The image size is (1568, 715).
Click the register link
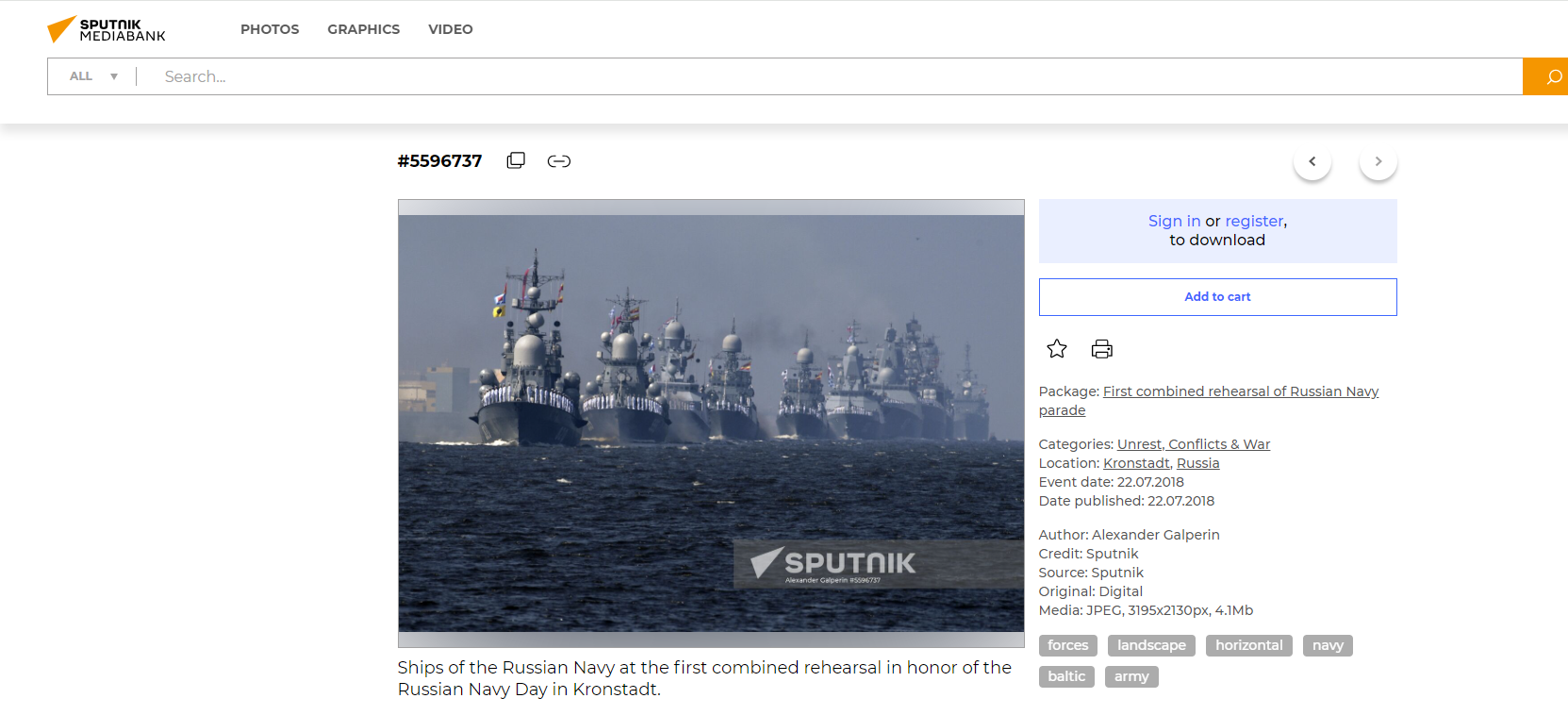(x=1253, y=221)
